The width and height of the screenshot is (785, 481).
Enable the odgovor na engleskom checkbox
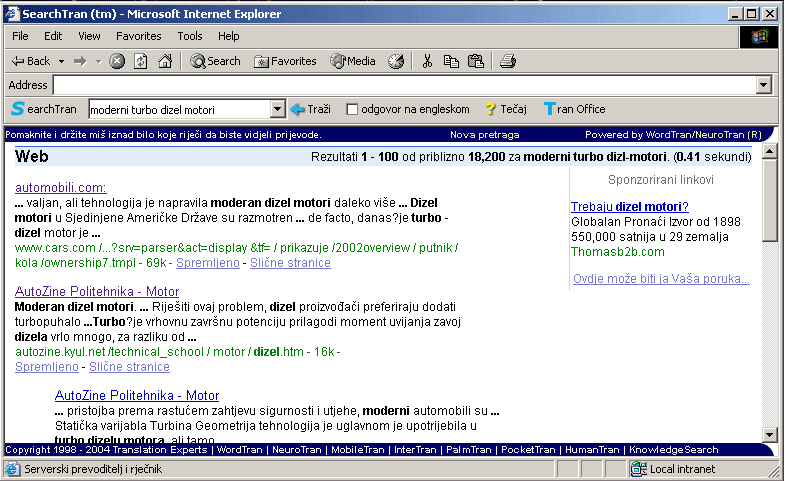pyautogui.click(x=352, y=109)
